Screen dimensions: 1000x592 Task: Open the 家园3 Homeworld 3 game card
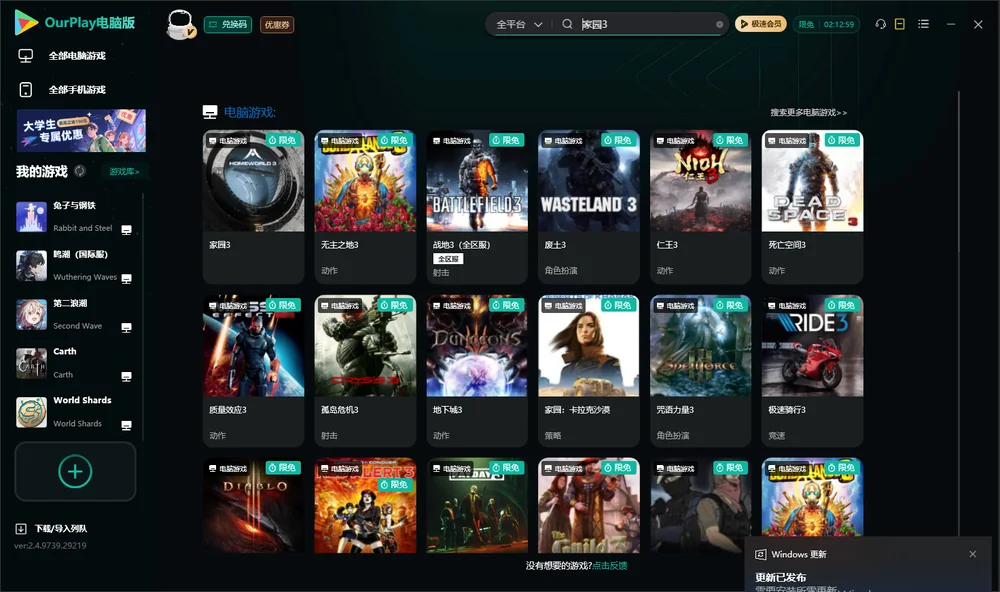click(x=253, y=207)
